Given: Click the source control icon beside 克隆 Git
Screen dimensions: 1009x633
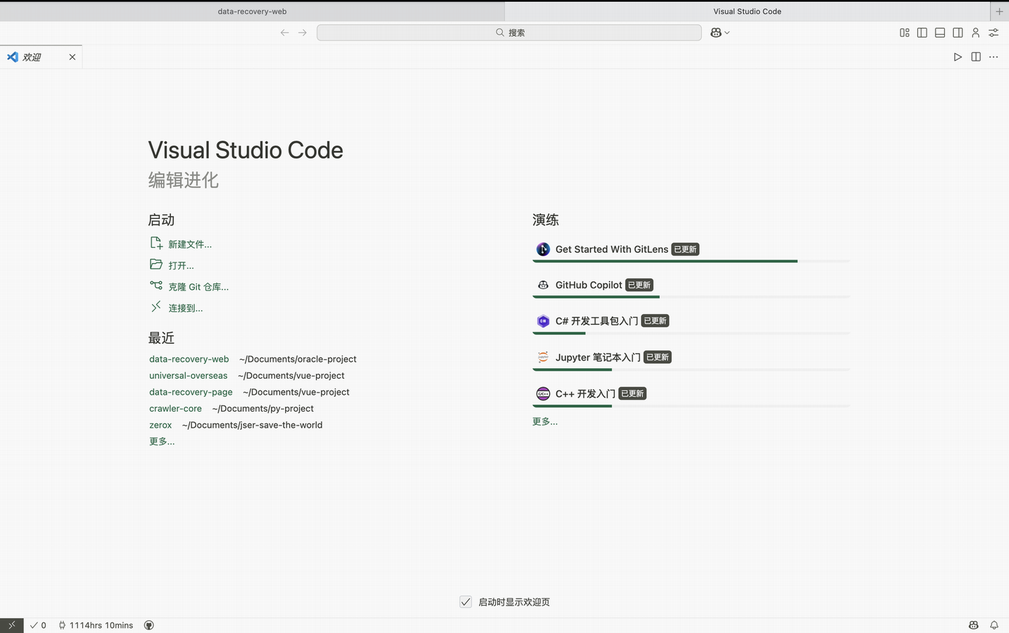Looking at the screenshot, I should click(x=156, y=285).
